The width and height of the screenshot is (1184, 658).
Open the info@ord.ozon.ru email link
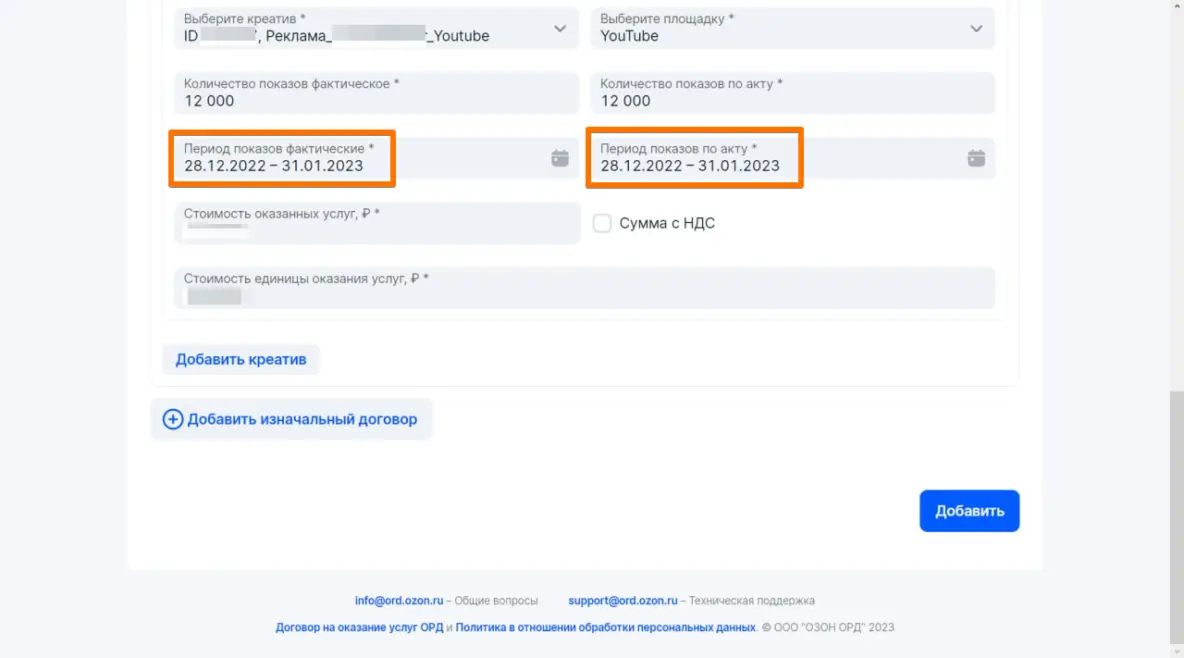pyautogui.click(x=399, y=601)
